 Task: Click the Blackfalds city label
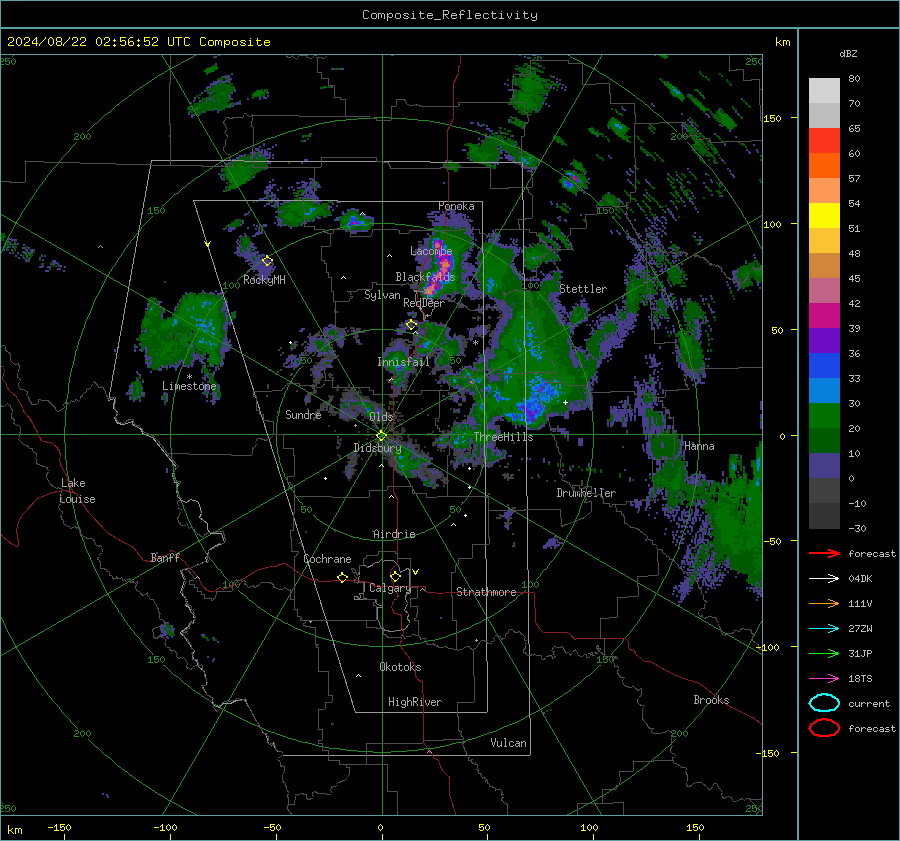pyautogui.click(x=425, y=277)
